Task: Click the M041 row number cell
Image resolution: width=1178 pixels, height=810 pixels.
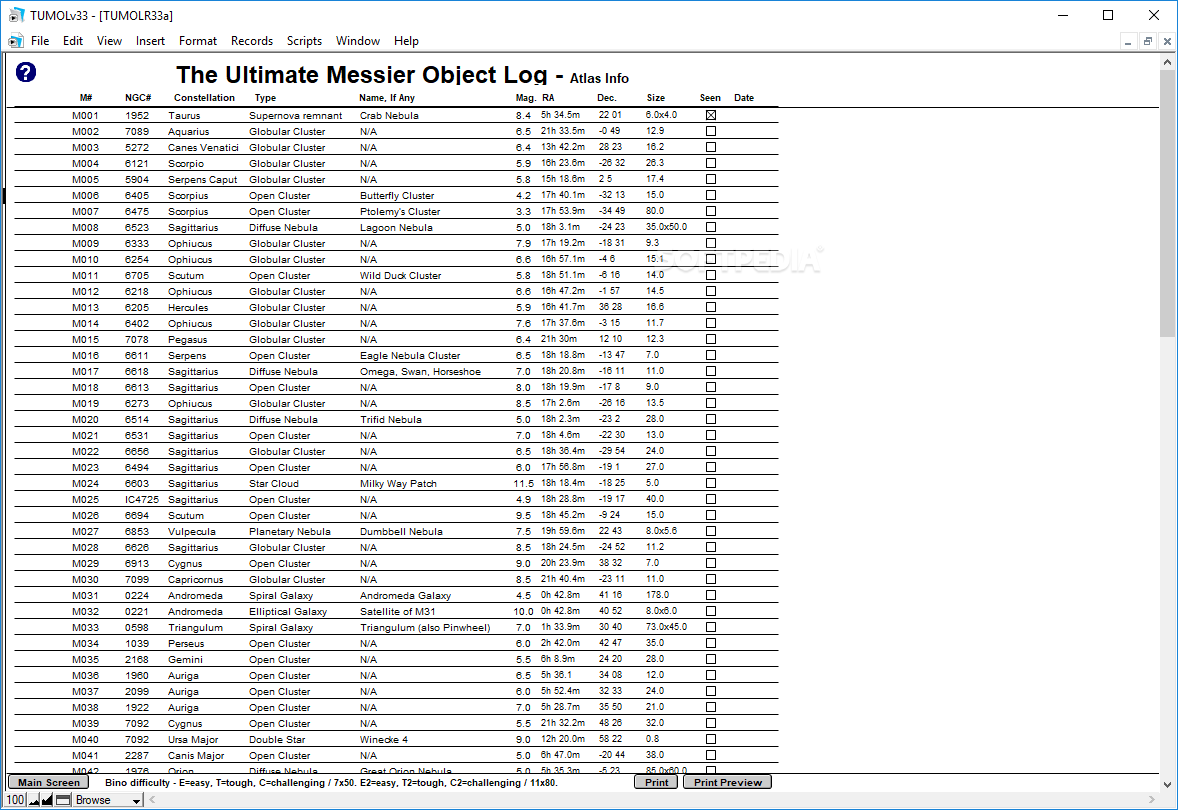Action: click(x=85, y=755)
